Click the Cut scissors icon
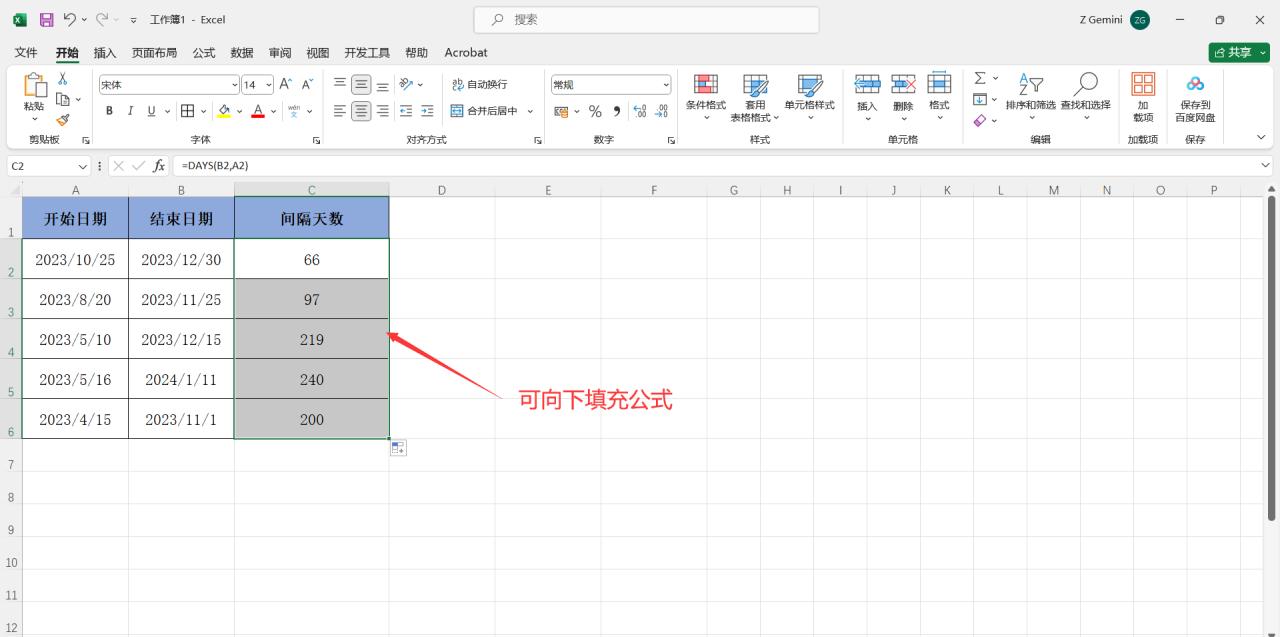The width and height of the screenshot is (1280, 637). 62,79
